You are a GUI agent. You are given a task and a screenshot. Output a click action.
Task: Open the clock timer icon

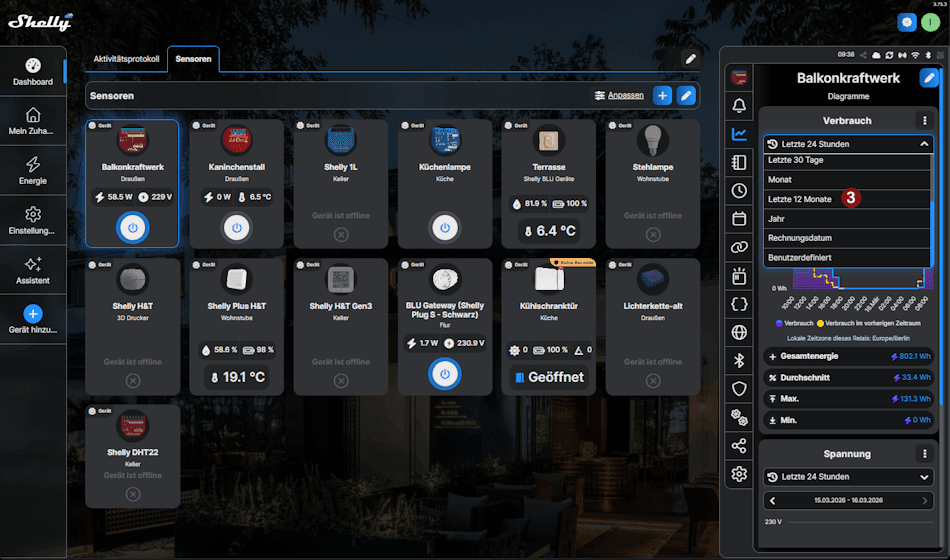[739, 190]
